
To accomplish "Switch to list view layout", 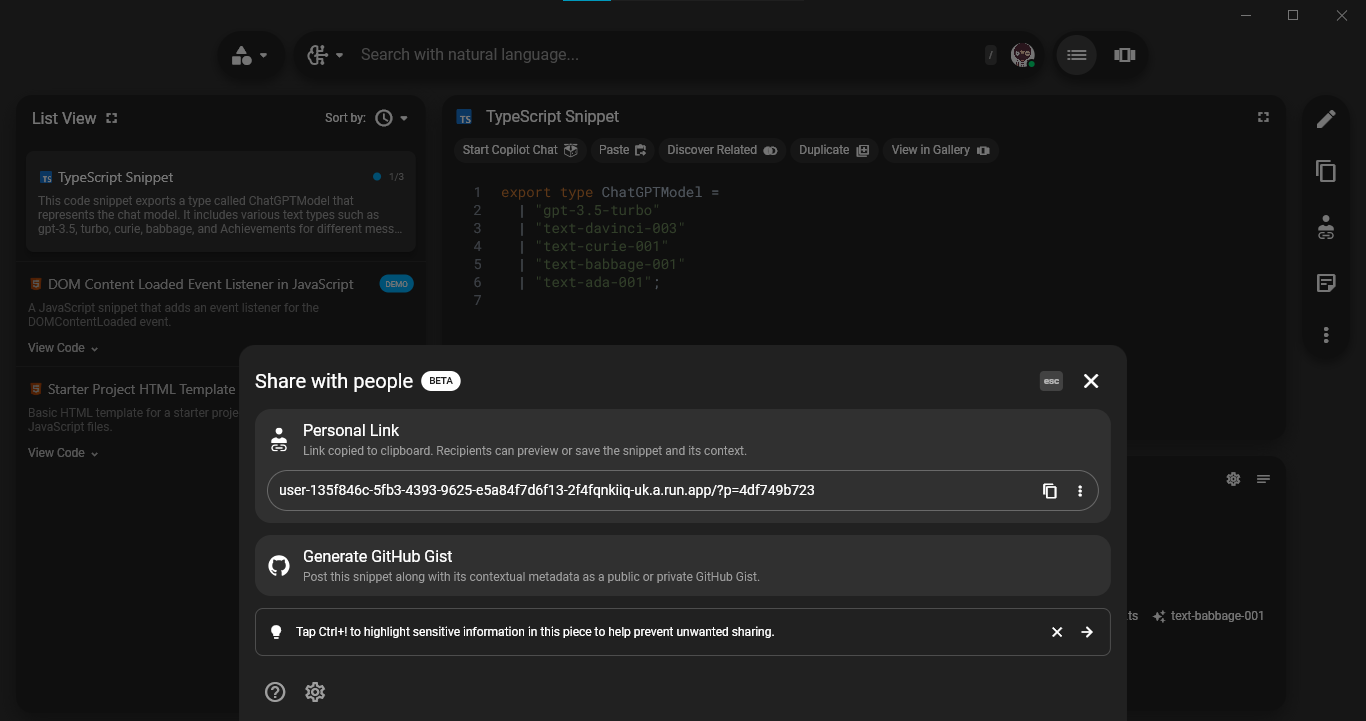I will click(1076, 55).
